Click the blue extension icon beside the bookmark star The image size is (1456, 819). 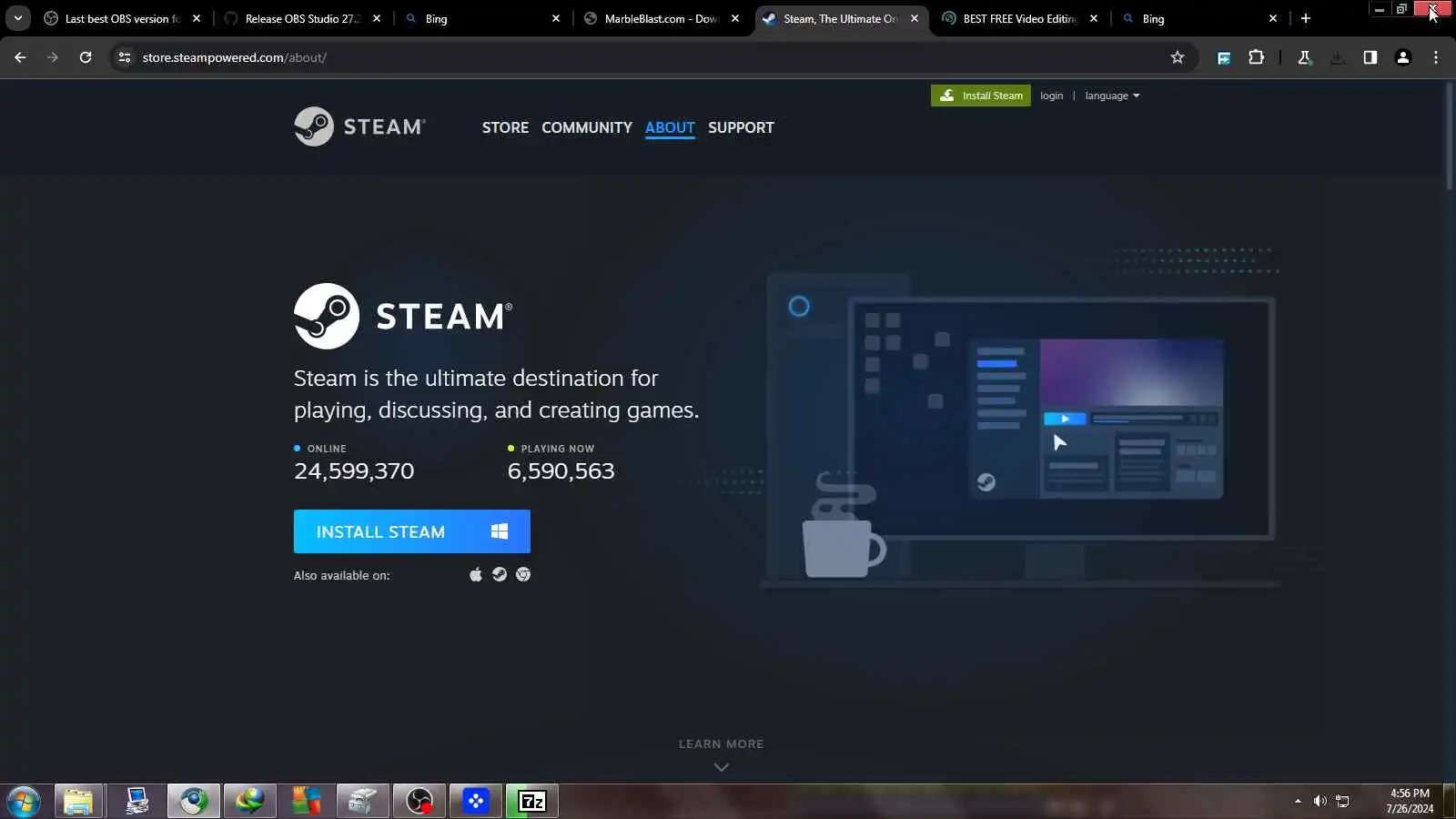coord(1224,57)
